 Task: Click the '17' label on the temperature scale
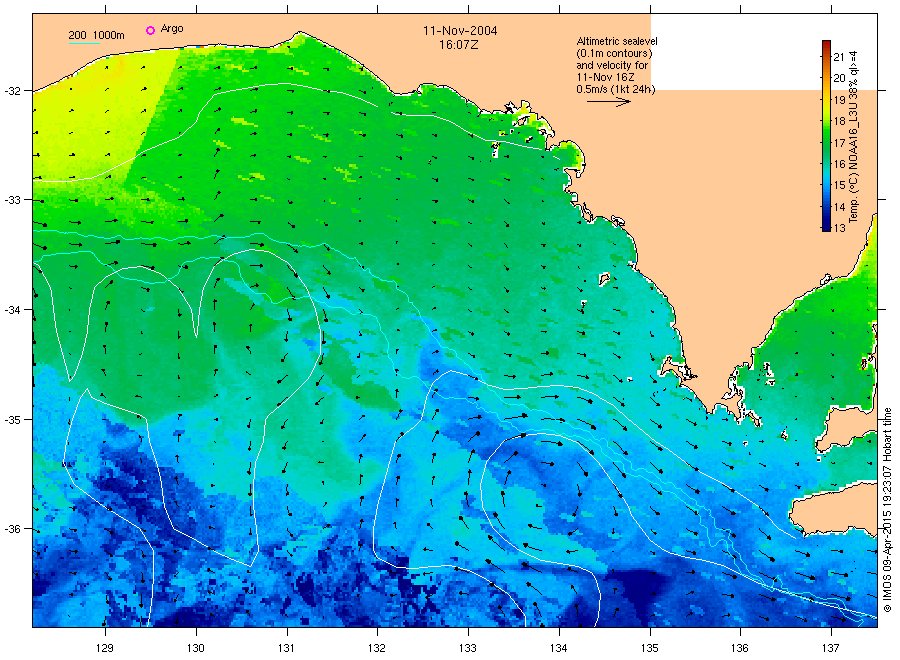coord(839,142)
